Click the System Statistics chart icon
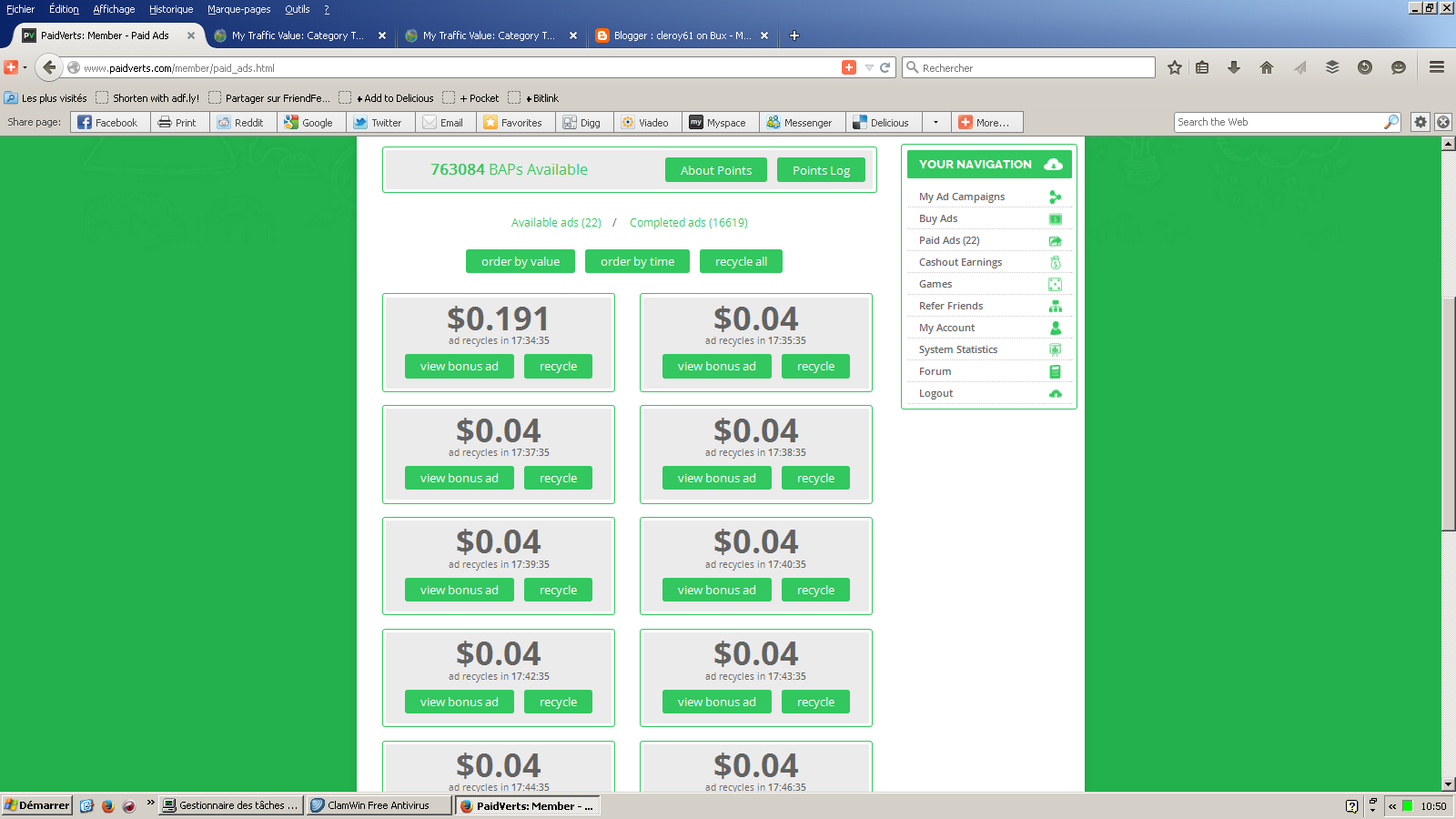The image size is (1456, 819). (x=1056, y=349)
